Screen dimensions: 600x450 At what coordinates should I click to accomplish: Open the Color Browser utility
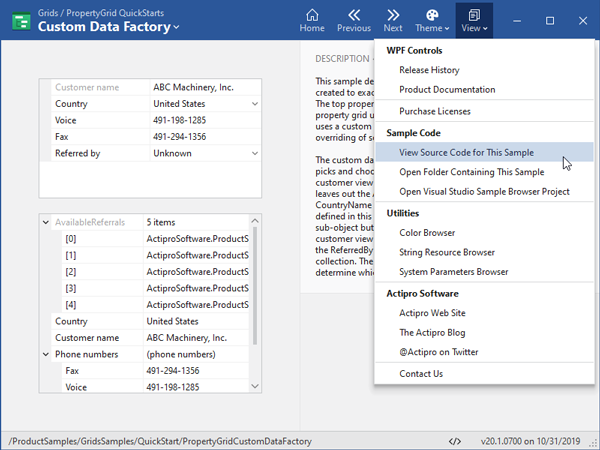(x=484, y=233)
